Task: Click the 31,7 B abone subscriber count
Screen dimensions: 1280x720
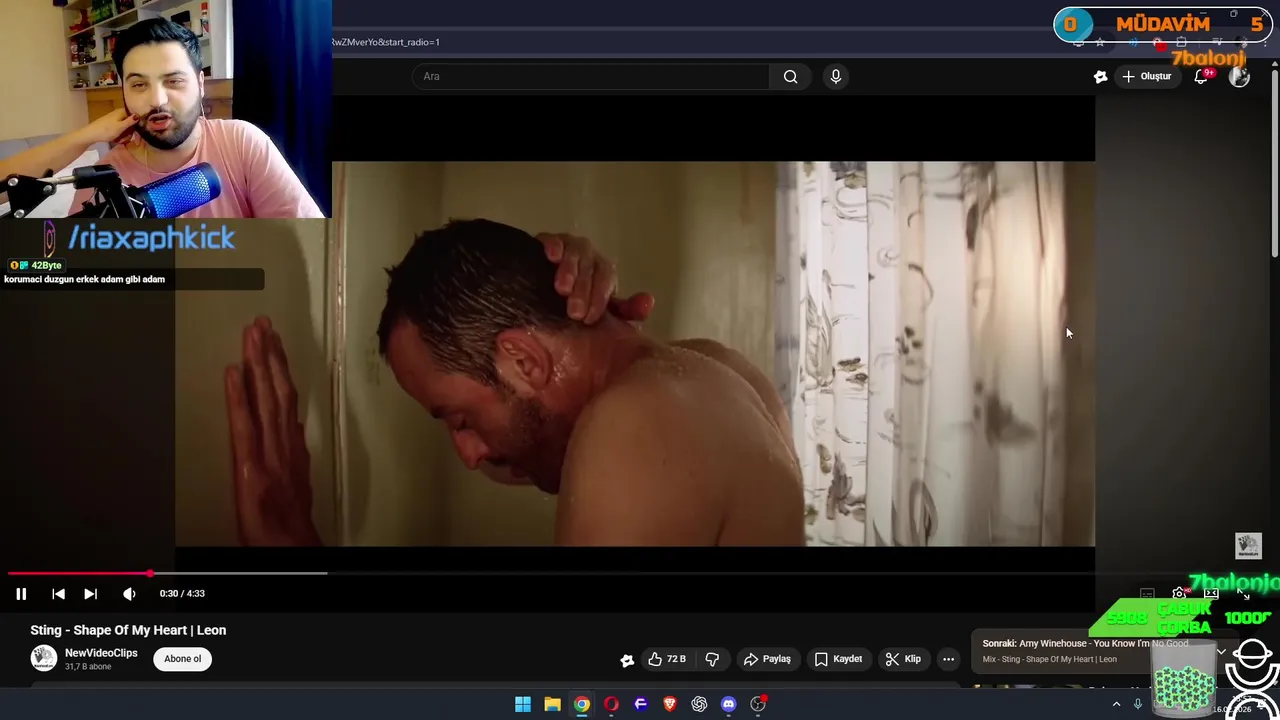Action: [88, 667]
